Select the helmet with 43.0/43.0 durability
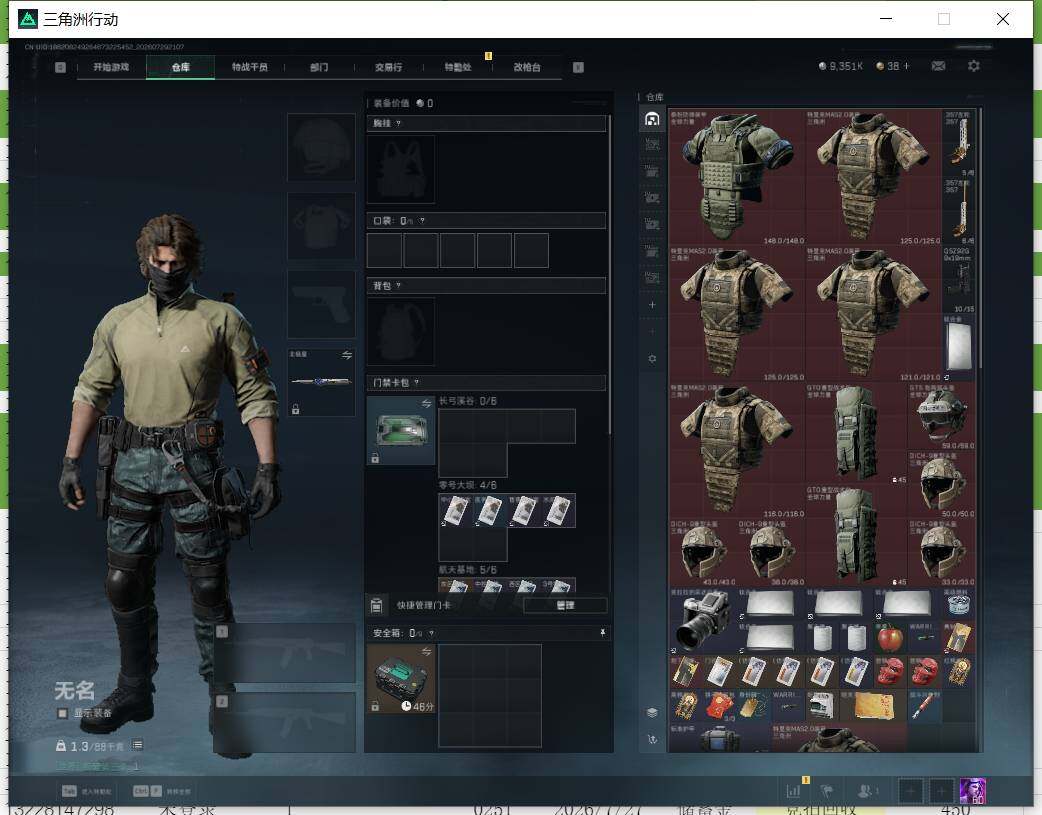The width and height of the screenshot is (1042, 815). coord(703,552)
